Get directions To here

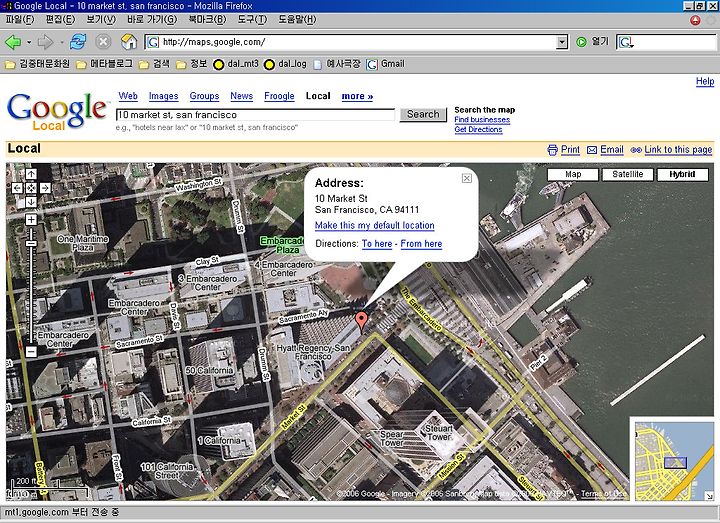(x=377, y=244)
